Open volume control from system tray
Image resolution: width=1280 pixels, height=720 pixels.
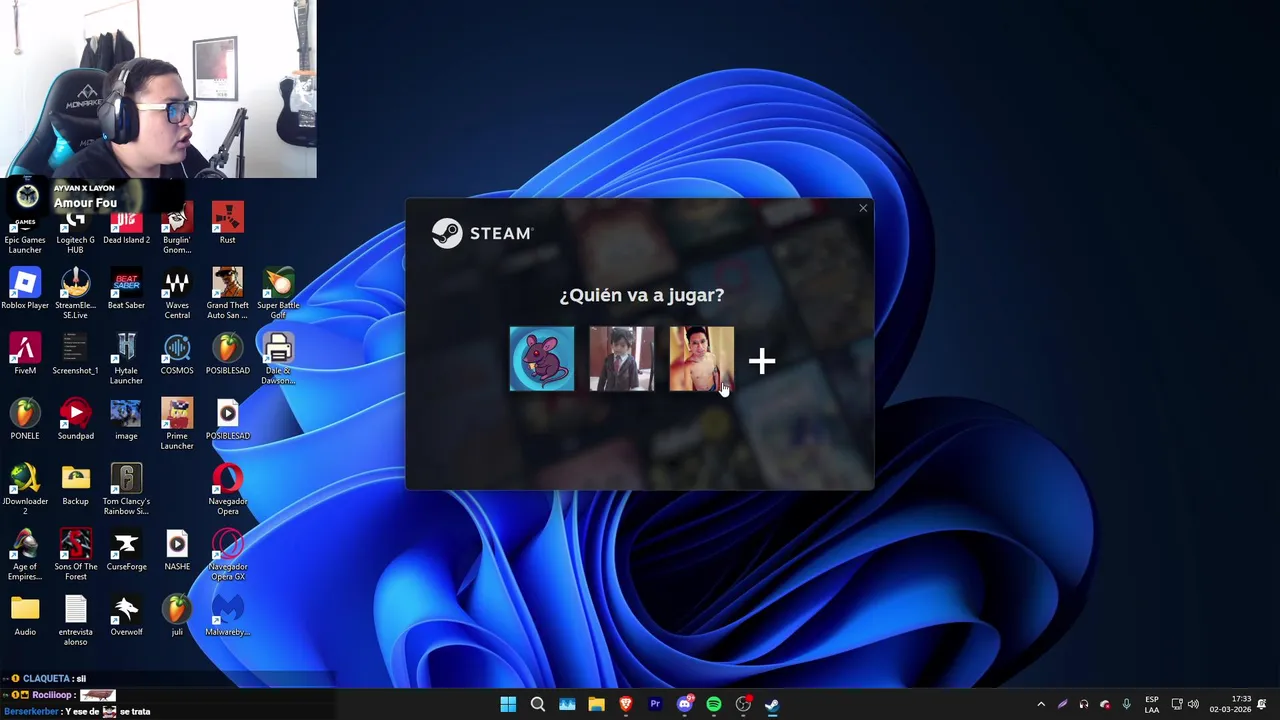pos(1193,704)
